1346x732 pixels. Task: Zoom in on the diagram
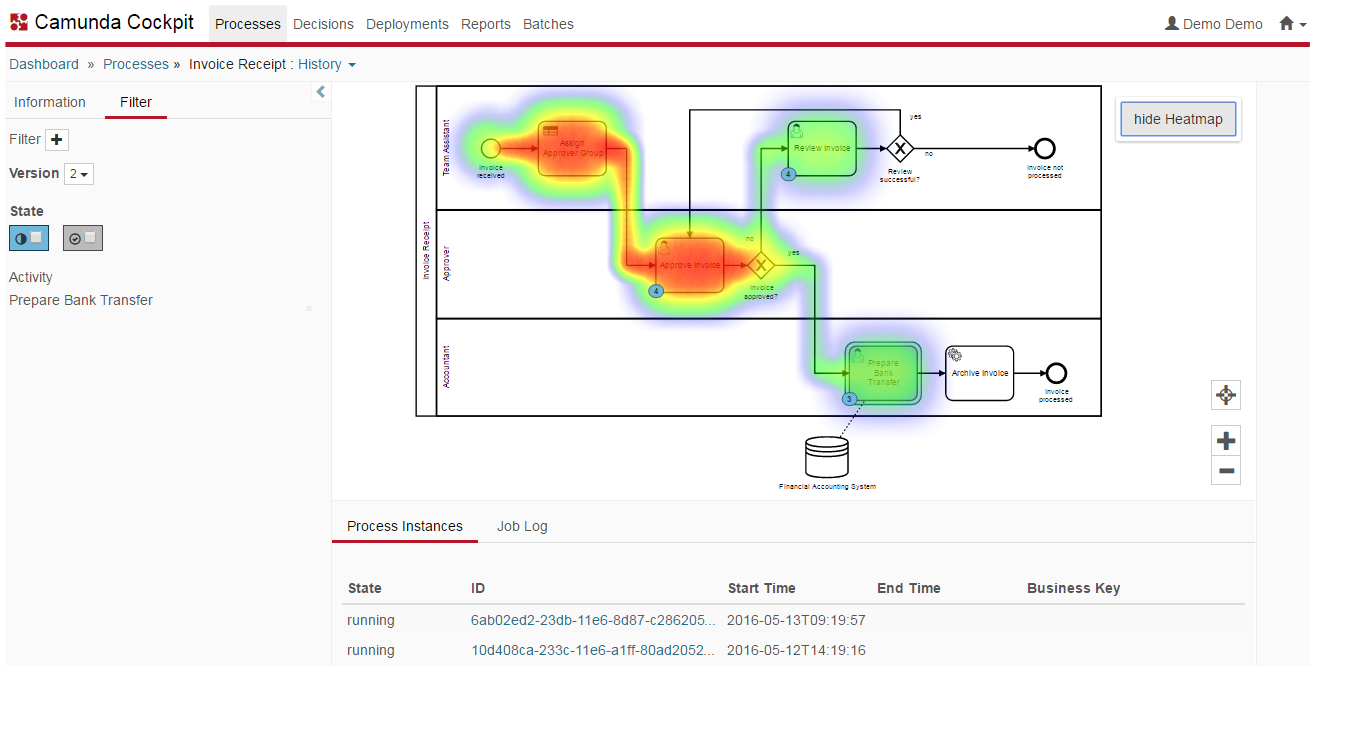pyautogui.click(x=1226, y=441)
